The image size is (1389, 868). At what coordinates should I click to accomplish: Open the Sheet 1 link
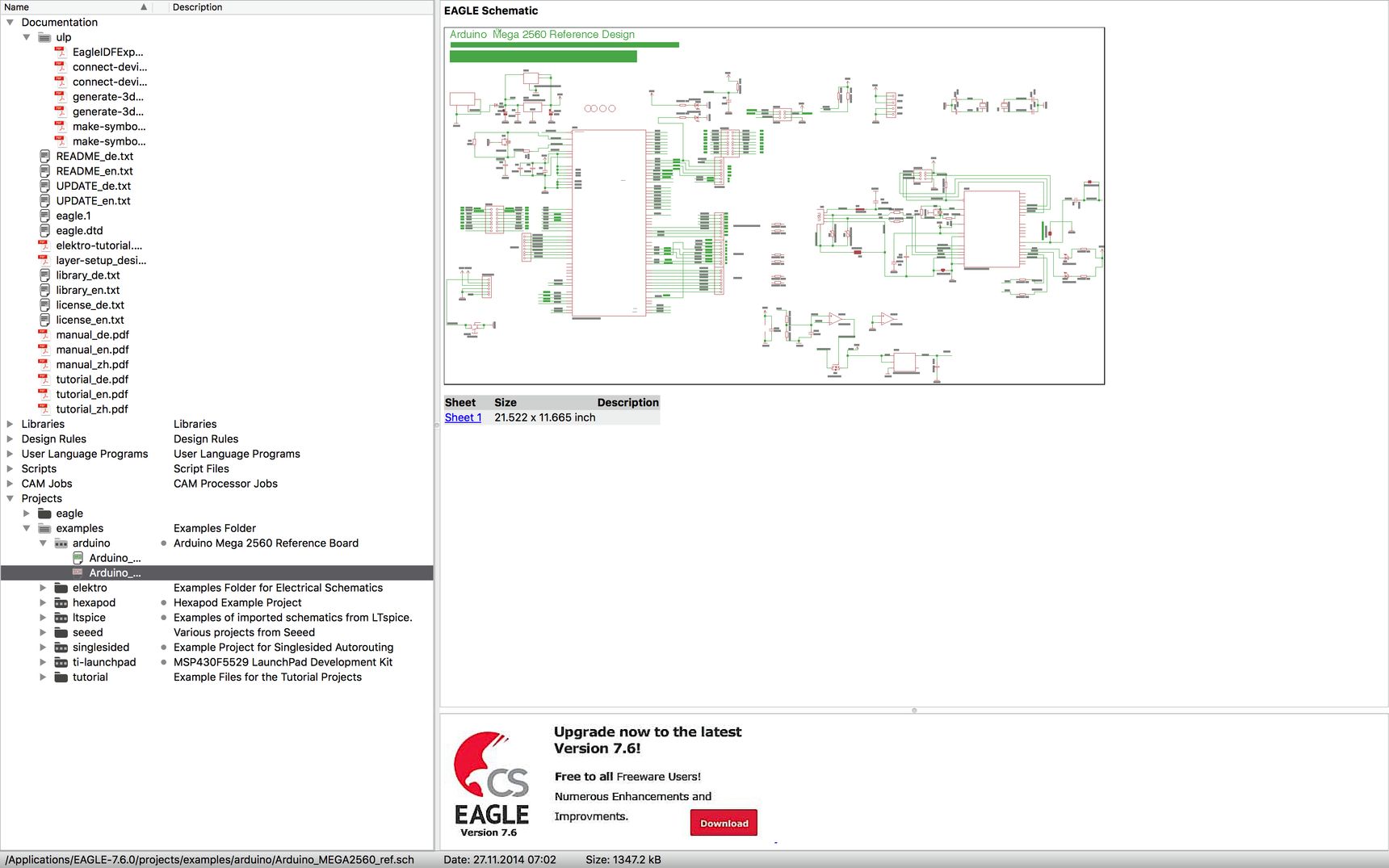pyautogui.click(x=463, y=417)
